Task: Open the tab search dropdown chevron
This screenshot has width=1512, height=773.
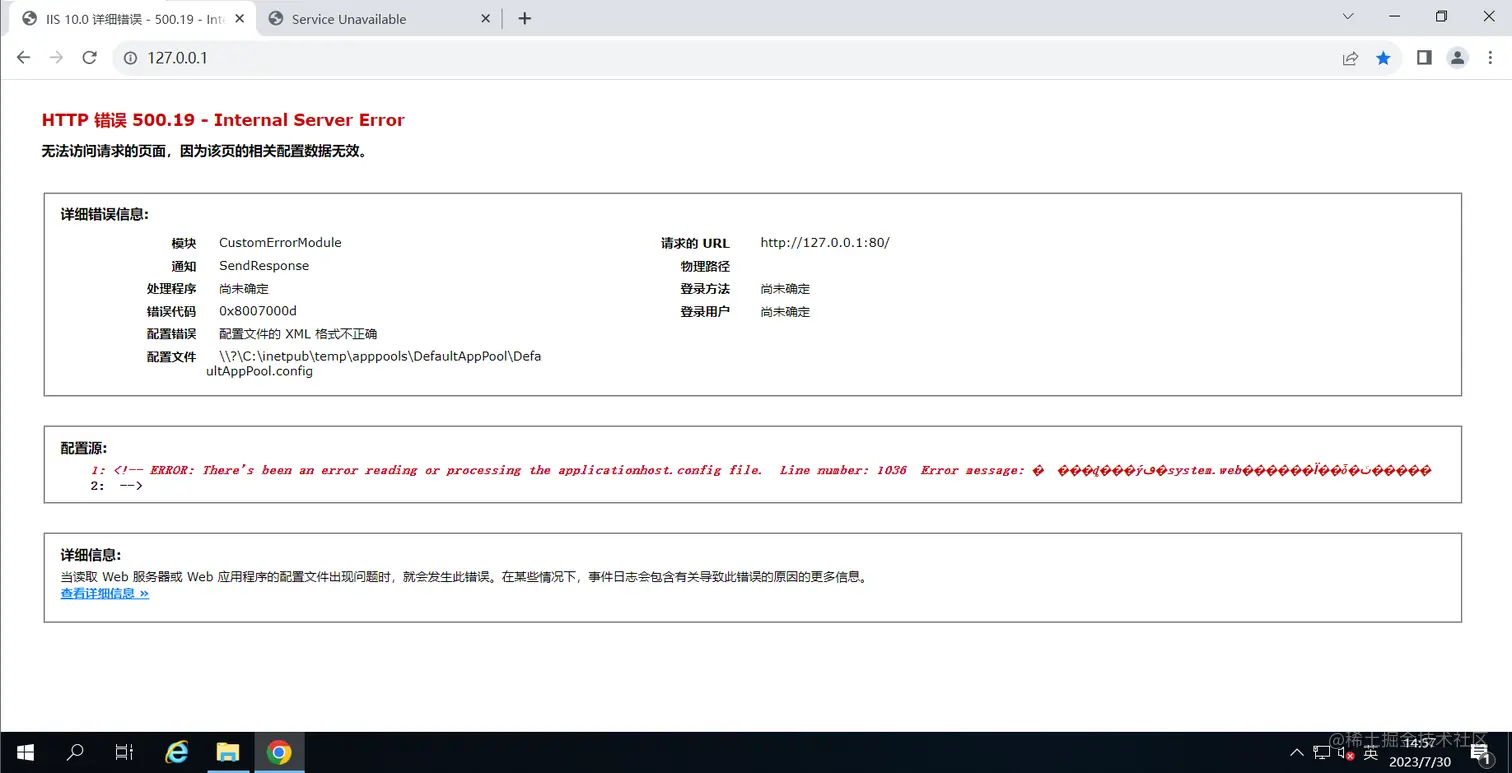Action: (1347, 16)
